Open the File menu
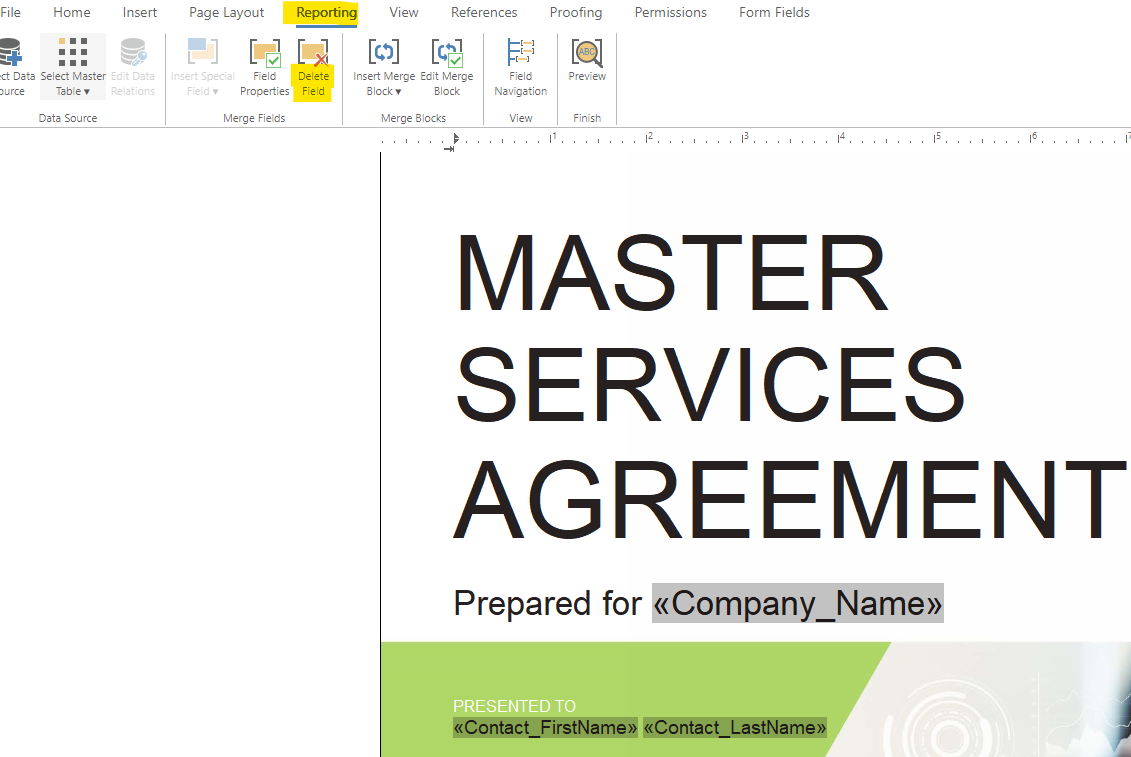 (11, 12)
